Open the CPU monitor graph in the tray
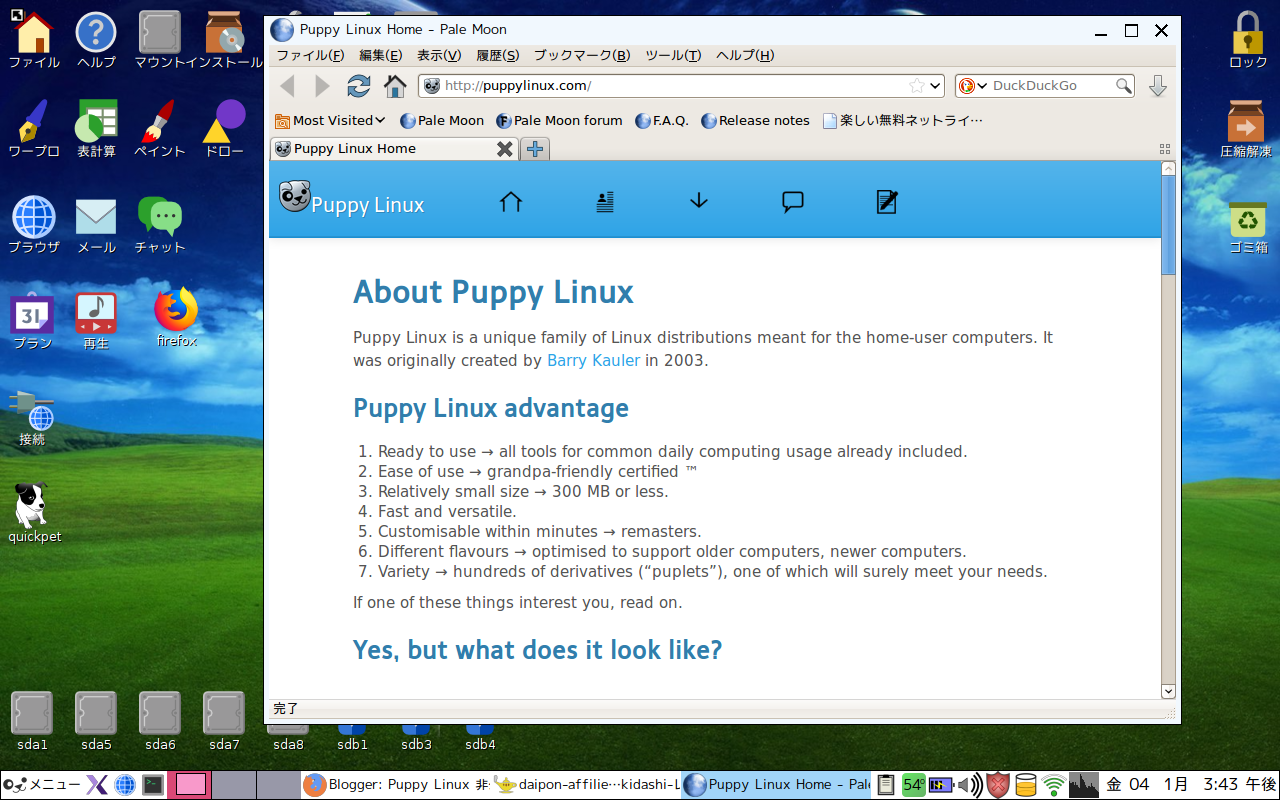Screen dimensions: 1280x800 point(1085,785)
